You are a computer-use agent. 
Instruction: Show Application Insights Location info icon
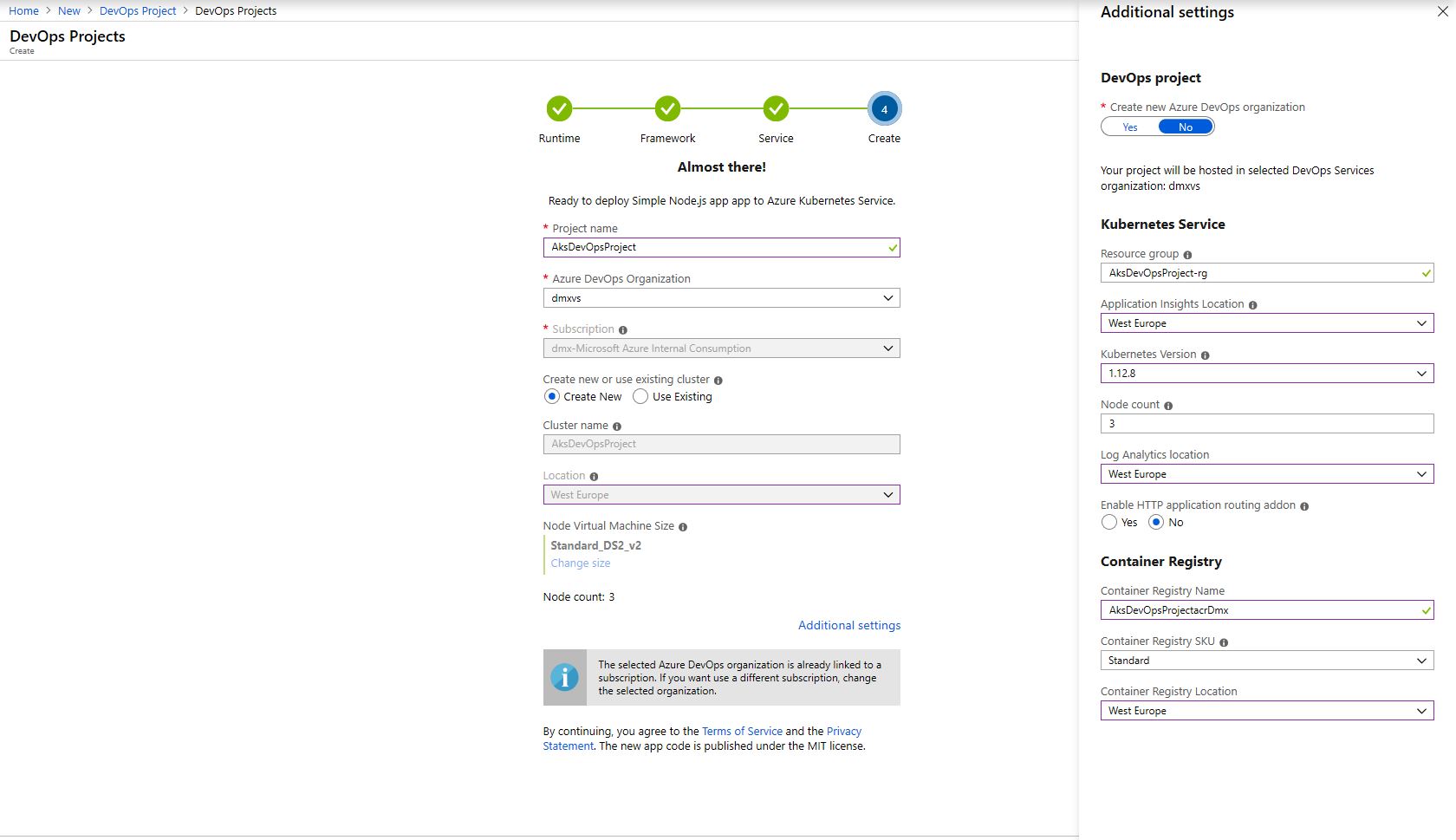(1253, 305)
